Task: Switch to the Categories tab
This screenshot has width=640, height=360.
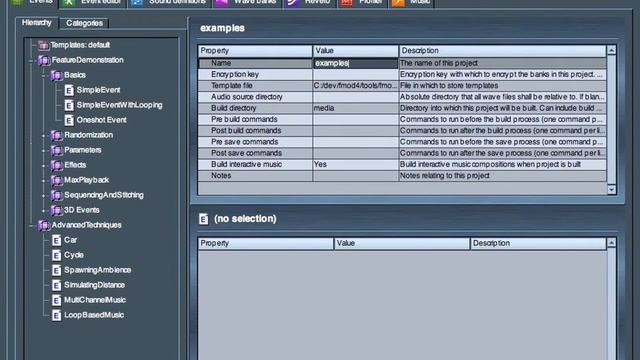Action: (84, 23)
